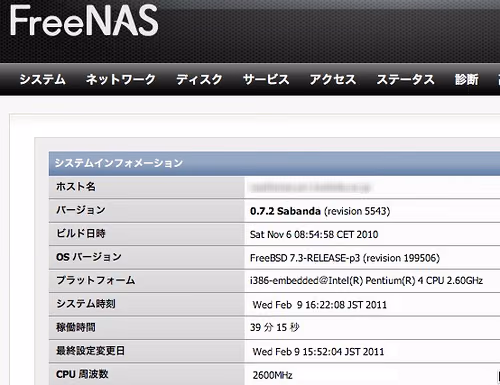Image resolution: width=500 pixels, height=385 pixels.
Task: Click the blurred hostname value
Action: coord(311,188)
